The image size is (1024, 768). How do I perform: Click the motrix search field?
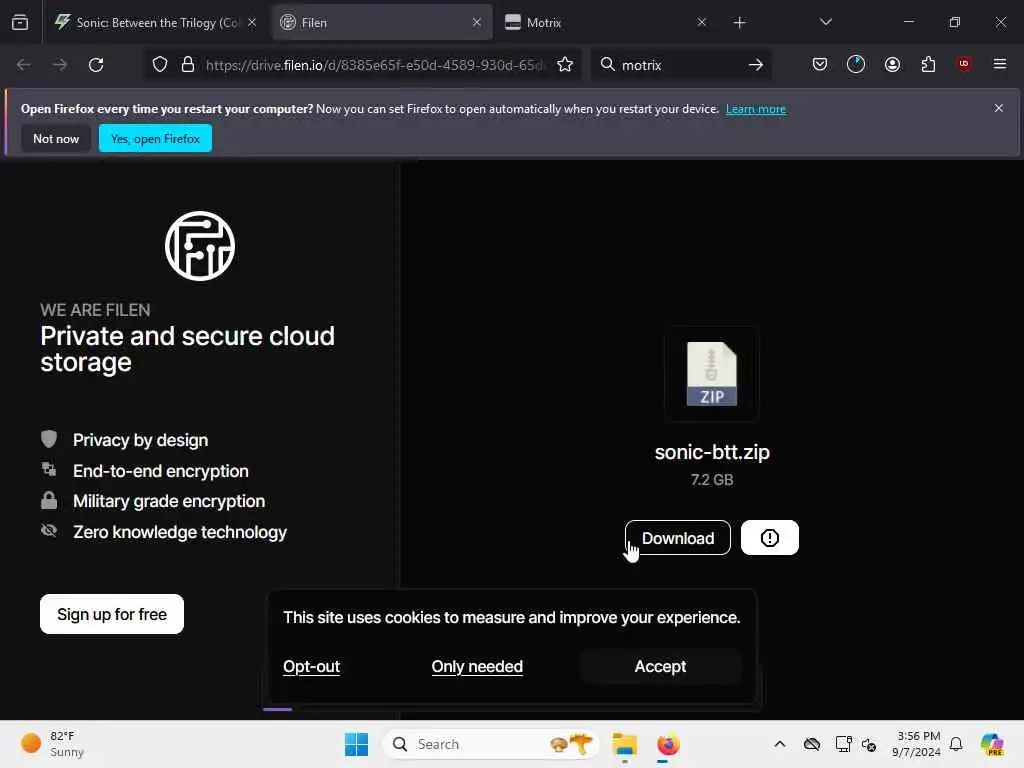679,65
